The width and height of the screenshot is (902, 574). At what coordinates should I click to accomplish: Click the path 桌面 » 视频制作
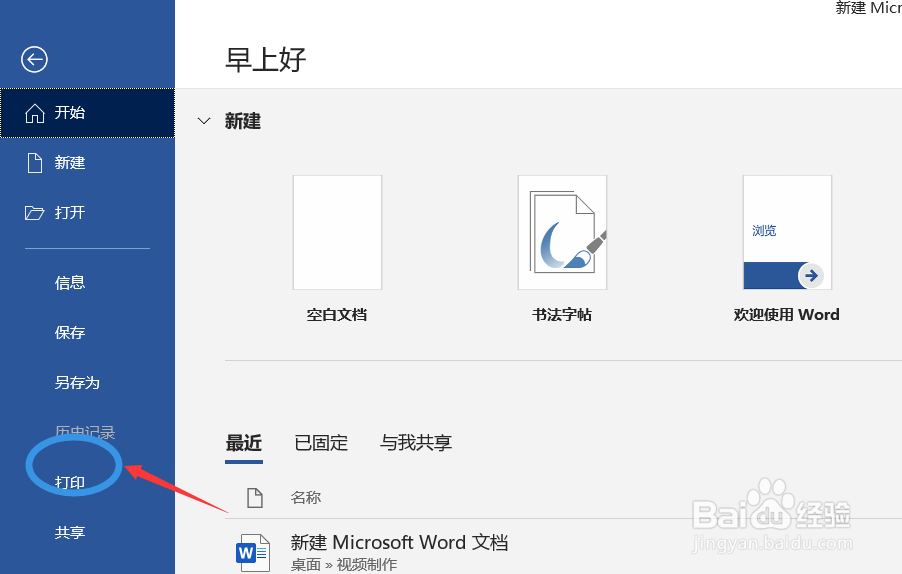[x=343, y=565]
